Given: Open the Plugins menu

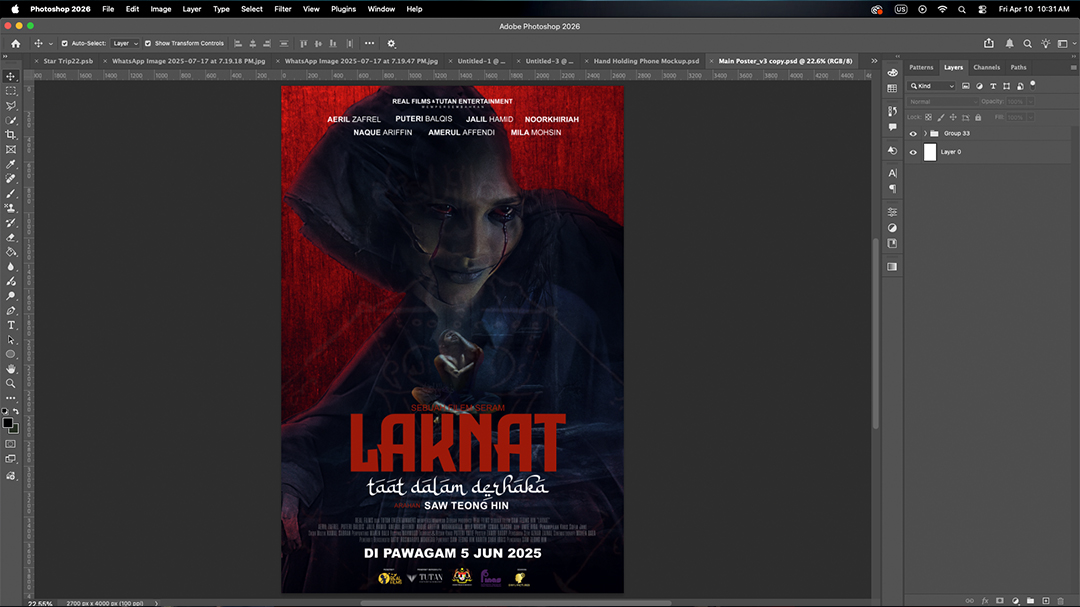Looking at the screenshot, I should click(x=343, y=9).
